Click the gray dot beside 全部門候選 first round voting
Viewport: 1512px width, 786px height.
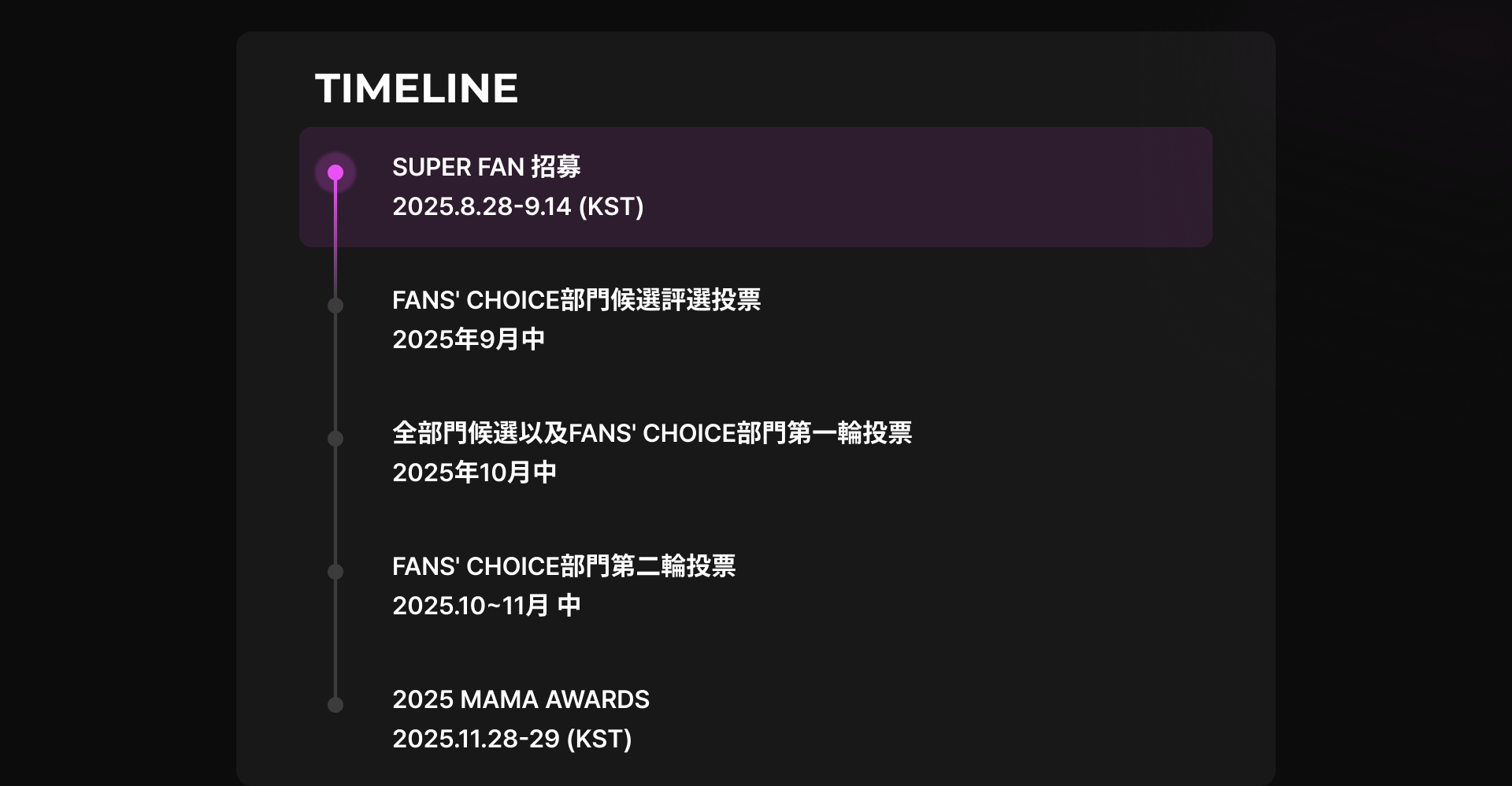point(335,439)
